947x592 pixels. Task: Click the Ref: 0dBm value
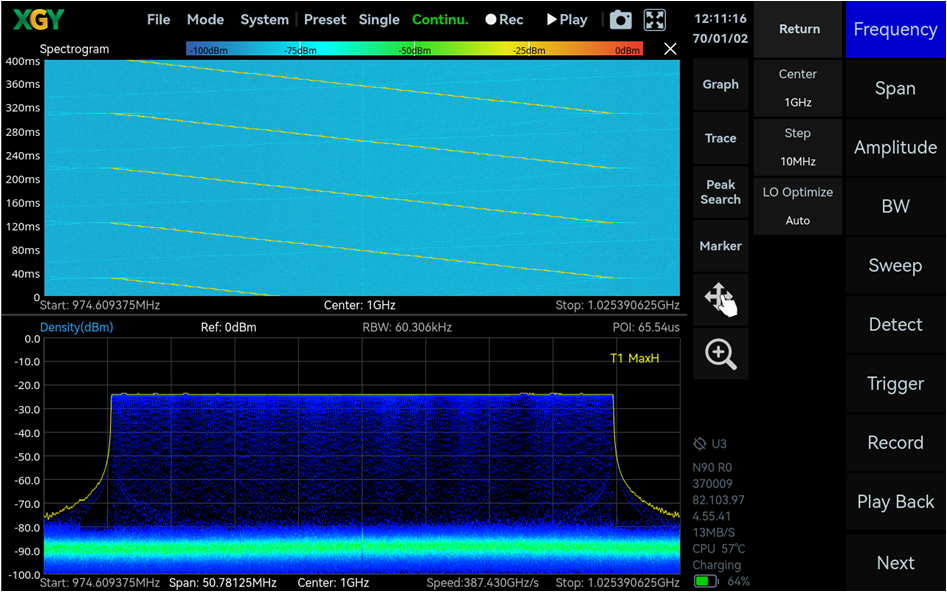[x=228, y=327]
